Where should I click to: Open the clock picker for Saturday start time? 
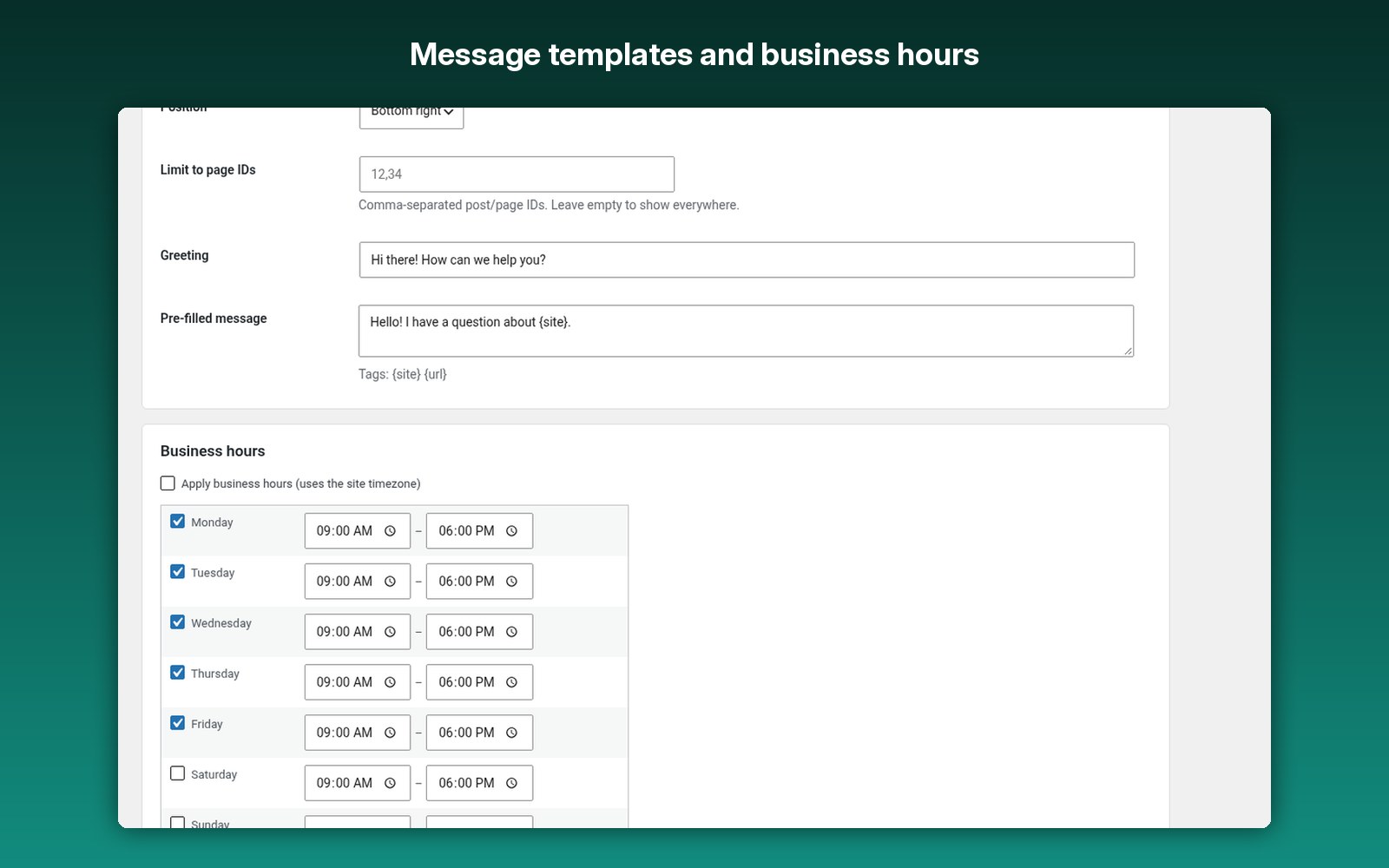(x=390, y=783)
